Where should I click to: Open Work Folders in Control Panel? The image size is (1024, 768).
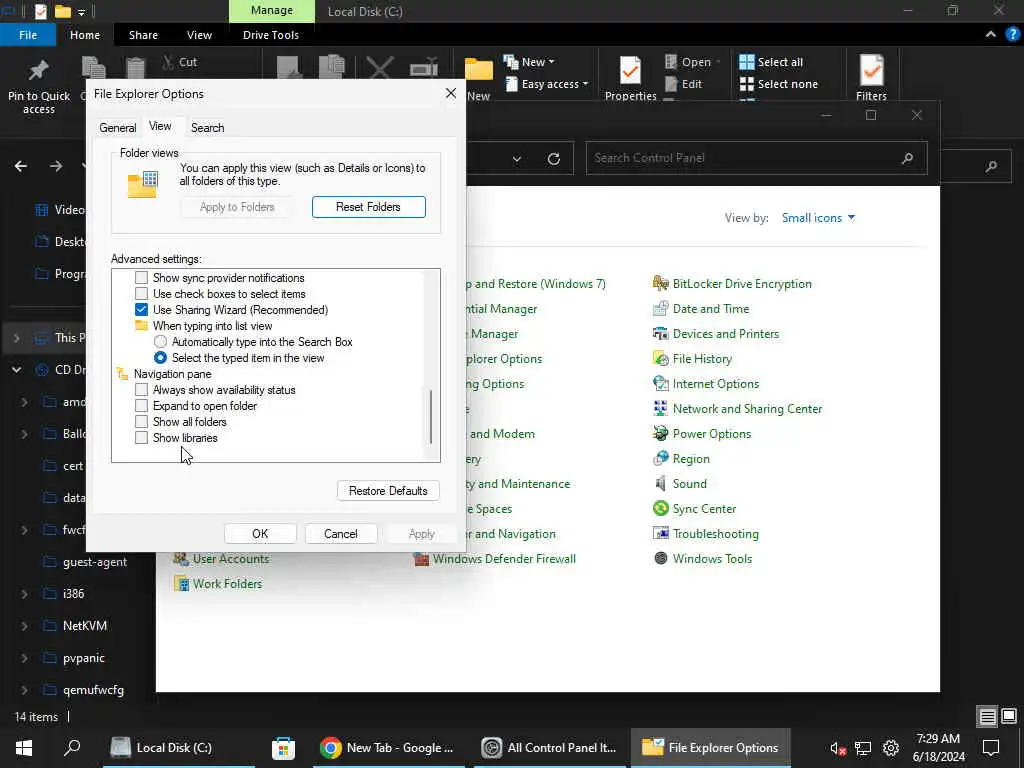(217, 584)
